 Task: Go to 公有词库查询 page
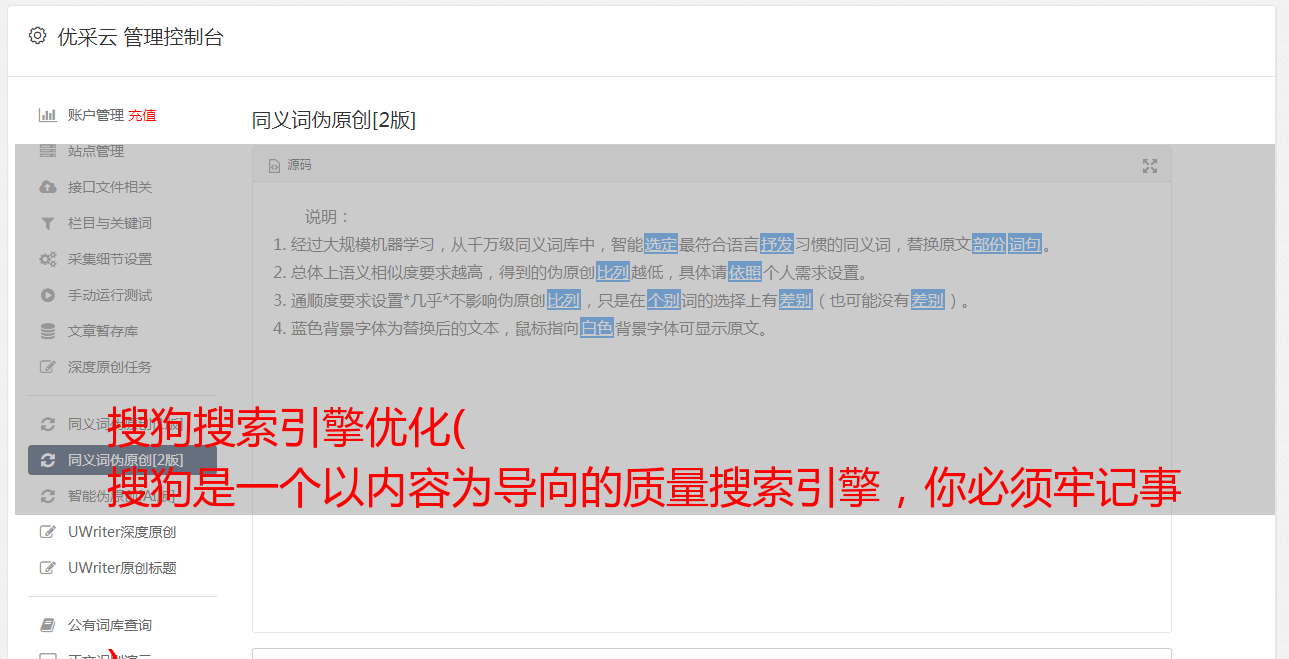tap(122, 625)
